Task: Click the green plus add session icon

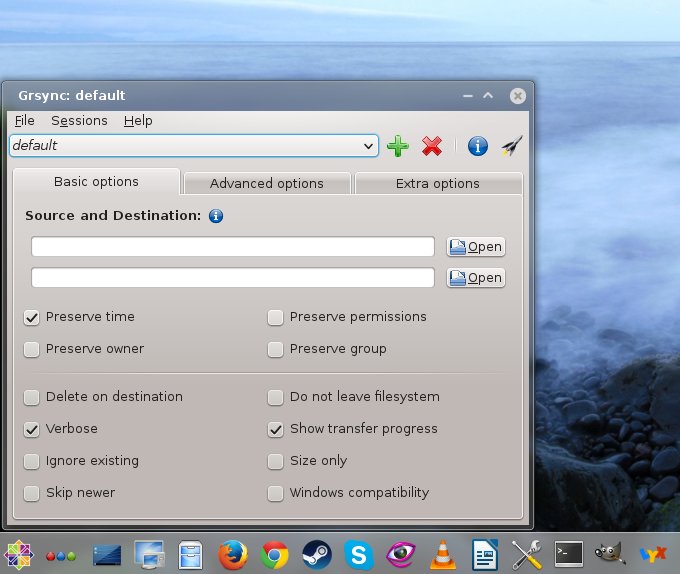Action: (398, 146)
